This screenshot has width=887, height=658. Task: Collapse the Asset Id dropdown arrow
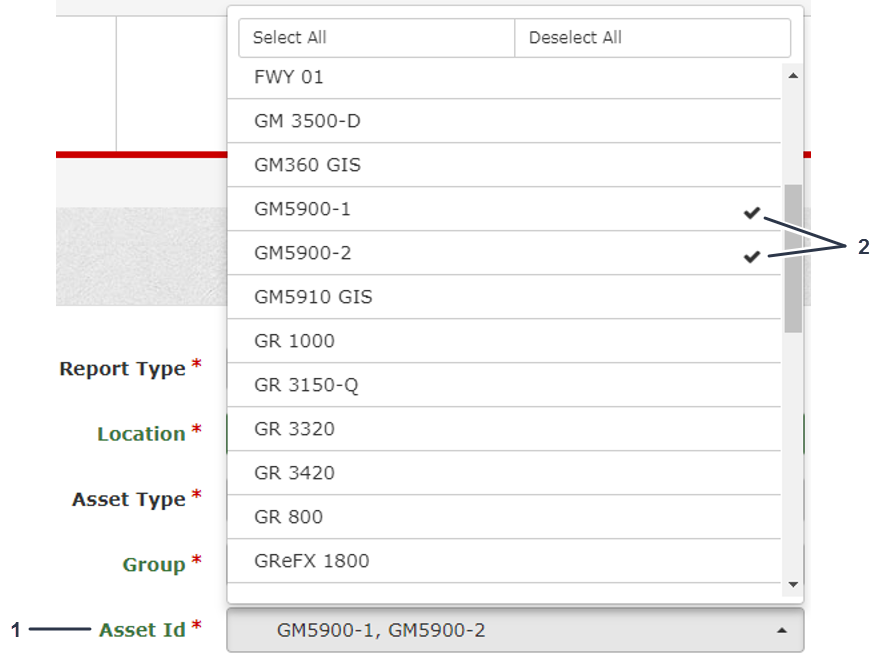click(782, 631)
